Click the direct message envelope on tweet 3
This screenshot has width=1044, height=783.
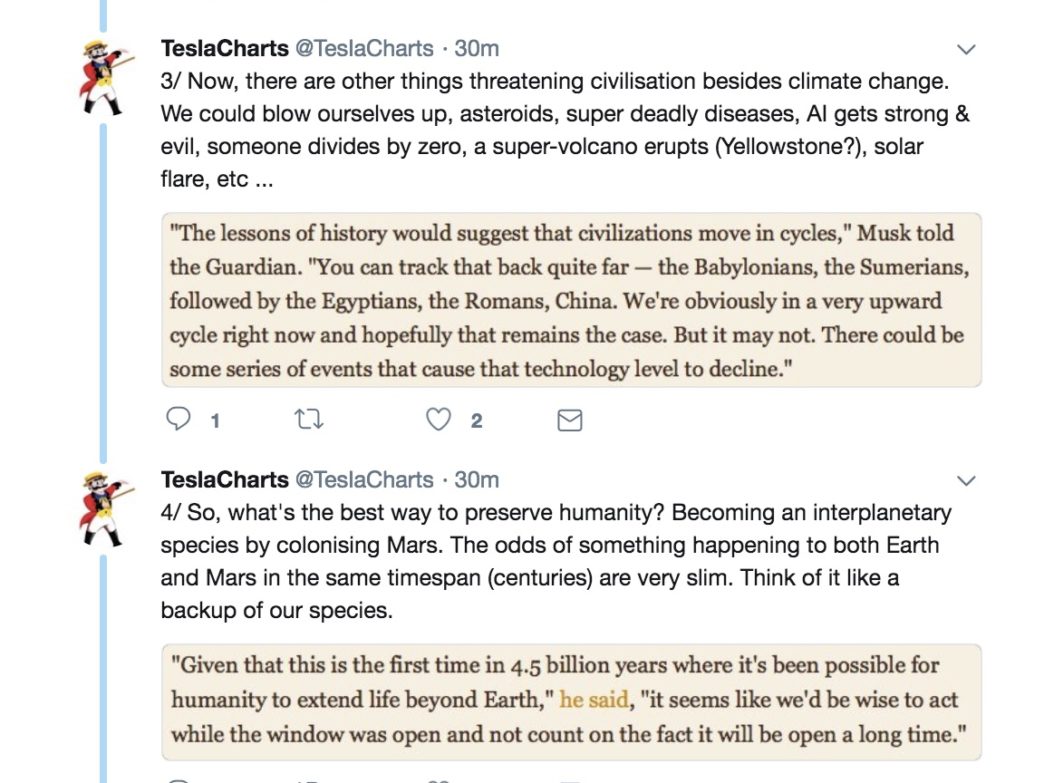(x=569, y=420)
